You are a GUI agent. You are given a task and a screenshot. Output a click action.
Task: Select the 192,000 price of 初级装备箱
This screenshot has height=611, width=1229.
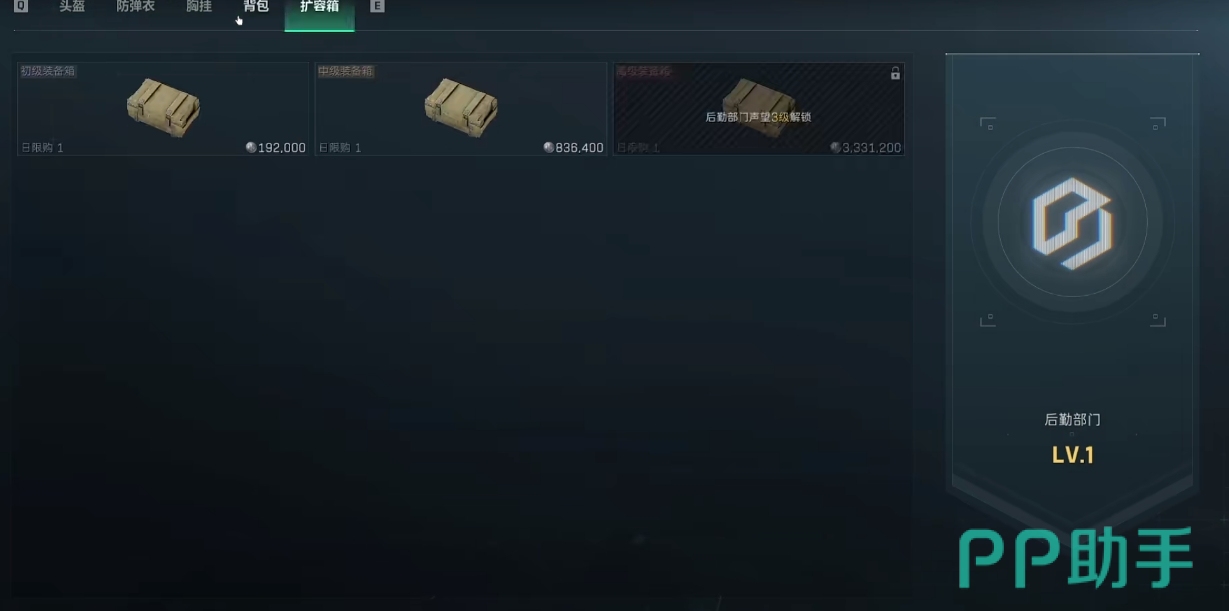point(282,148)
